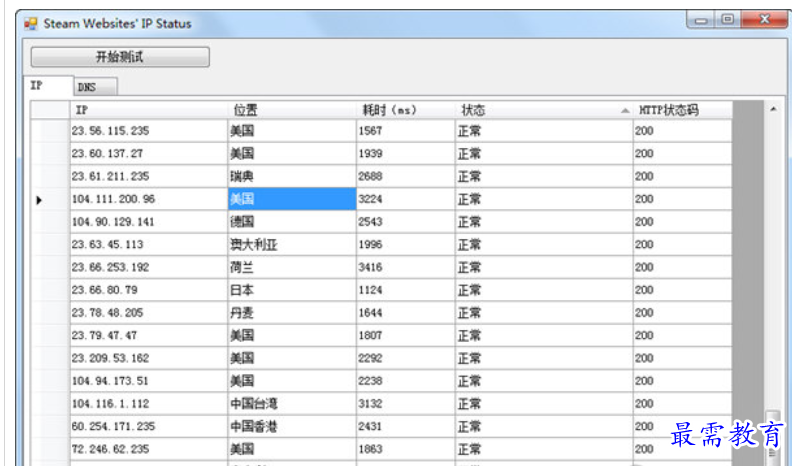The height and width of the screenshot is (466, 792).
Task: Click the Steam Websites' IP Status app icon
Action: (x=31, y=23)
